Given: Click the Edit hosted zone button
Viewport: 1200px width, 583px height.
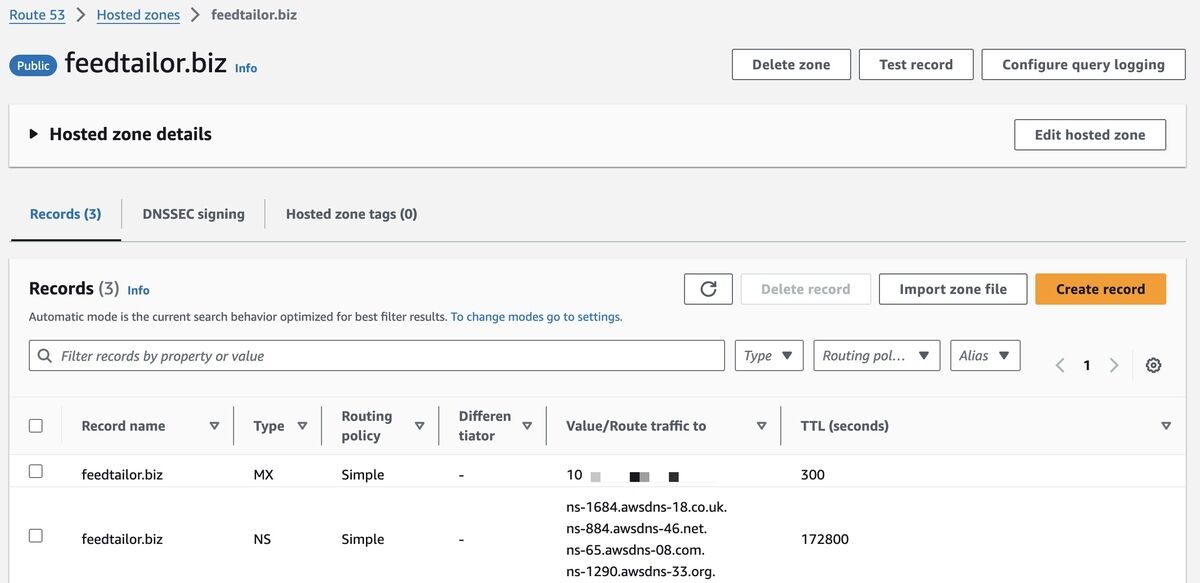Looking at the screenshot, I should click(1090, 135).
